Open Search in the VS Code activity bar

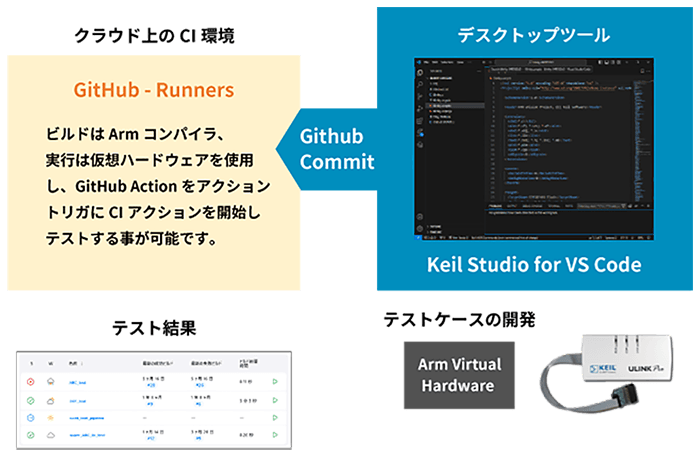(420, 84)
